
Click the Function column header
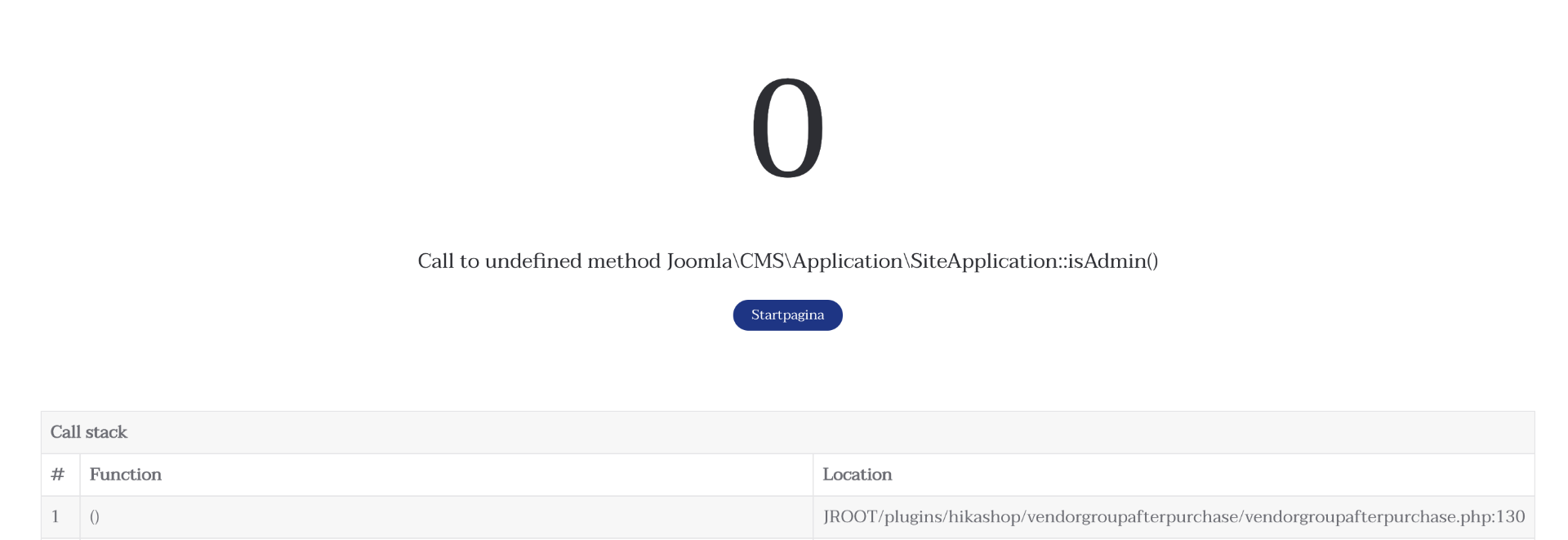[126, 475]
